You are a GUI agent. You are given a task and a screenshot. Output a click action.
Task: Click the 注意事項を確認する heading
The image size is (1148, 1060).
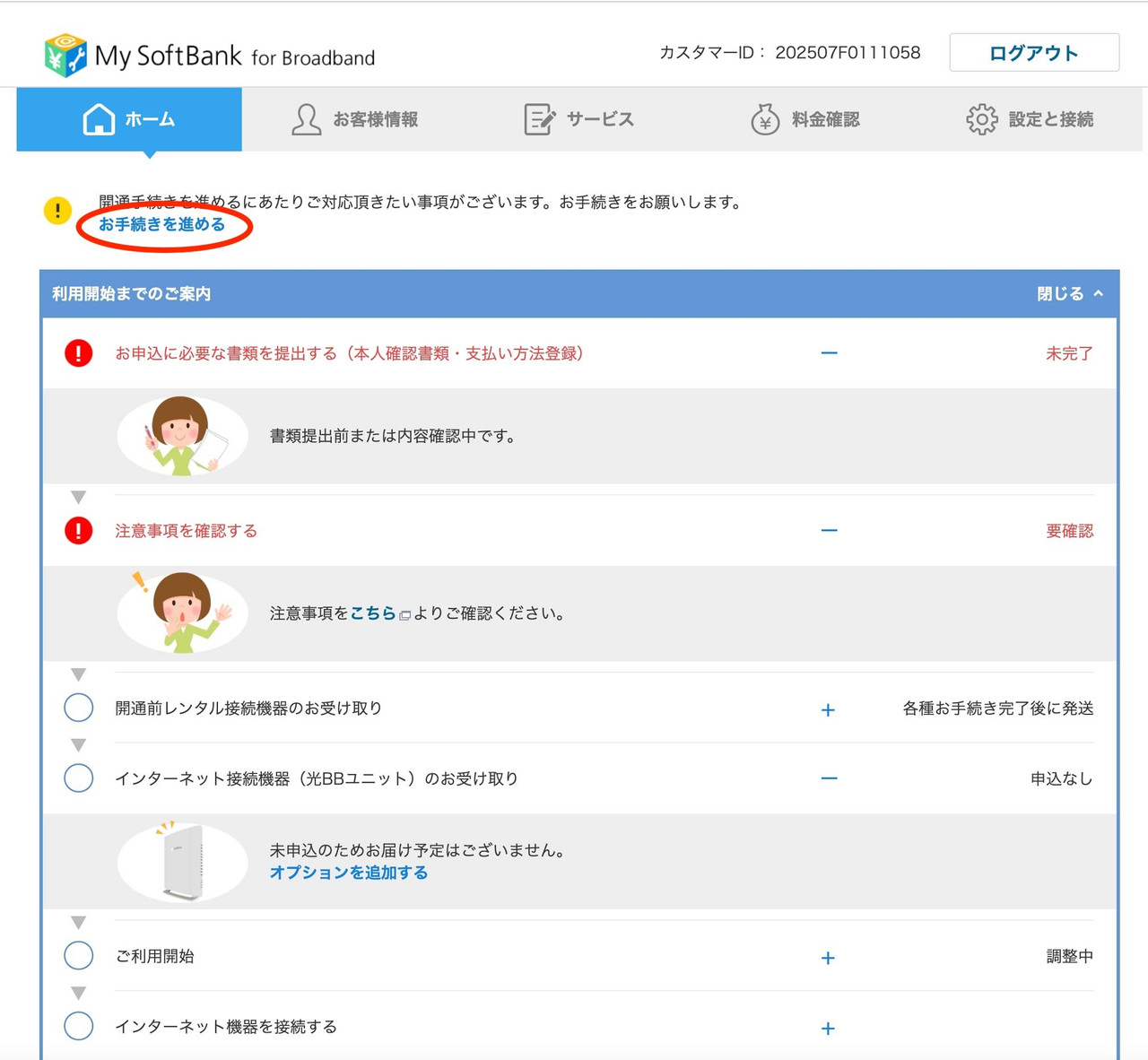coord(186,531)
